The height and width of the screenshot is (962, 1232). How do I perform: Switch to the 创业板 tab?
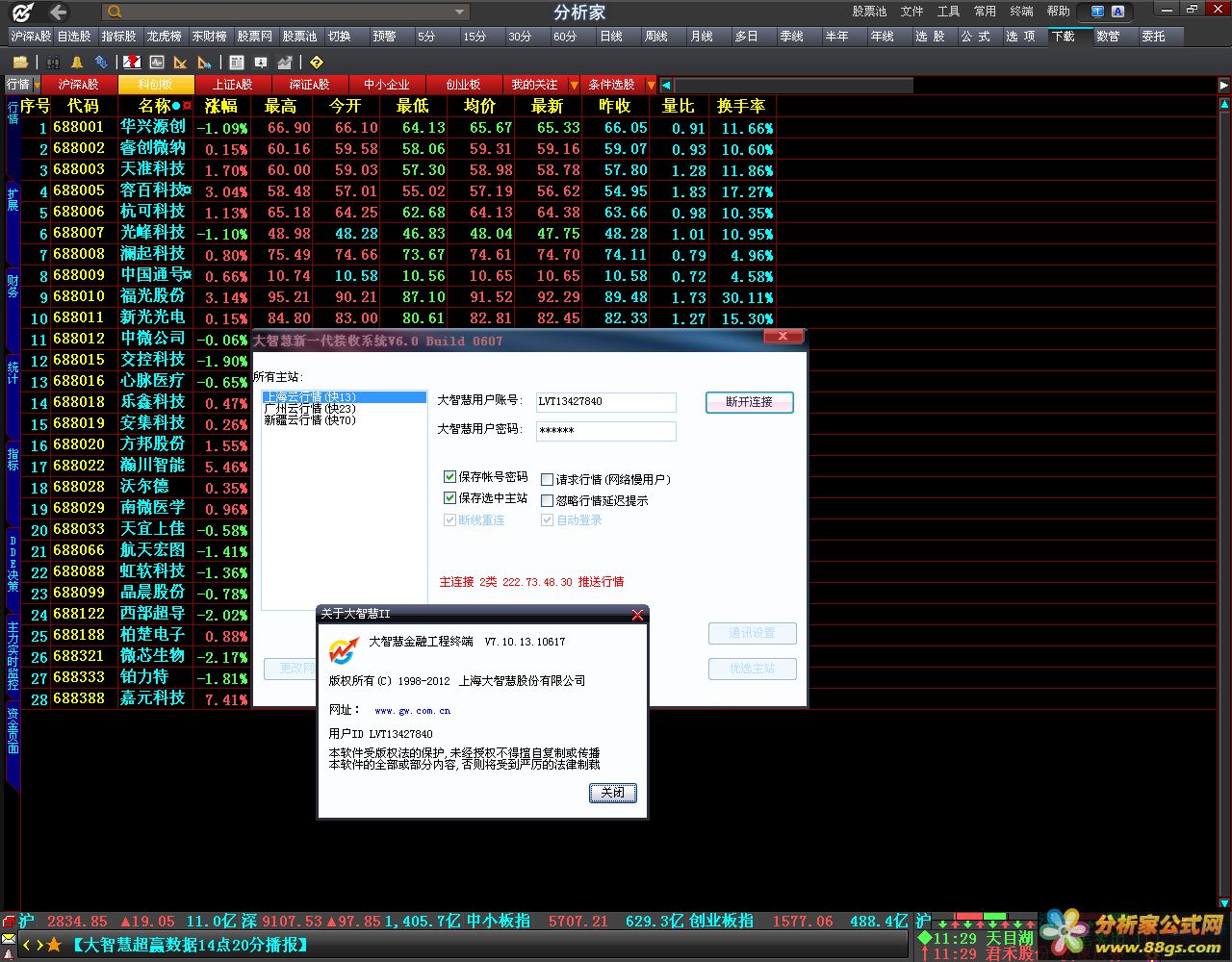(463, 85)
